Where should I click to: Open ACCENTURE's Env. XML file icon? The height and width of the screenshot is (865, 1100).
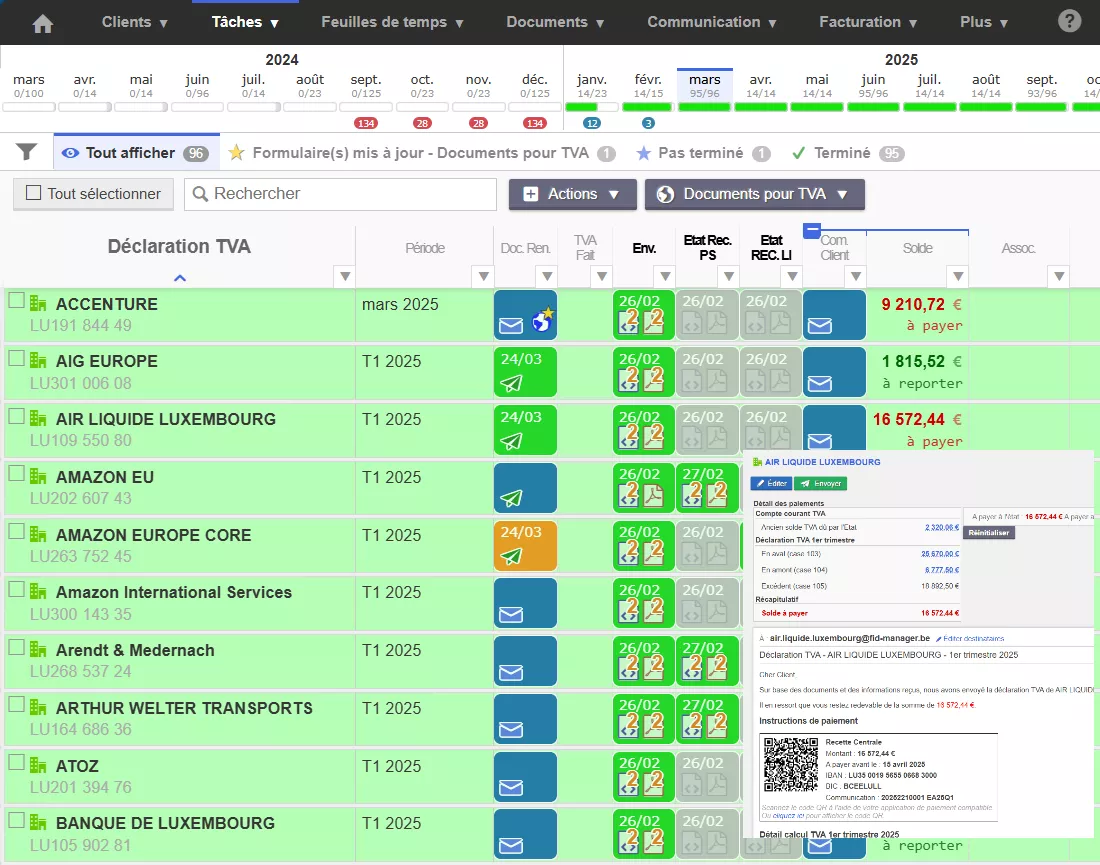pyautogui.click(x=629, y=322)
